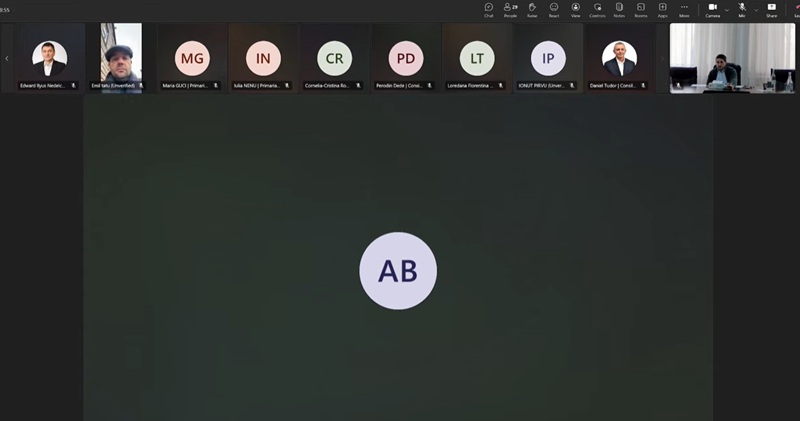
Task: Click the Leave meeting button
Action: (x=795, y=10)
